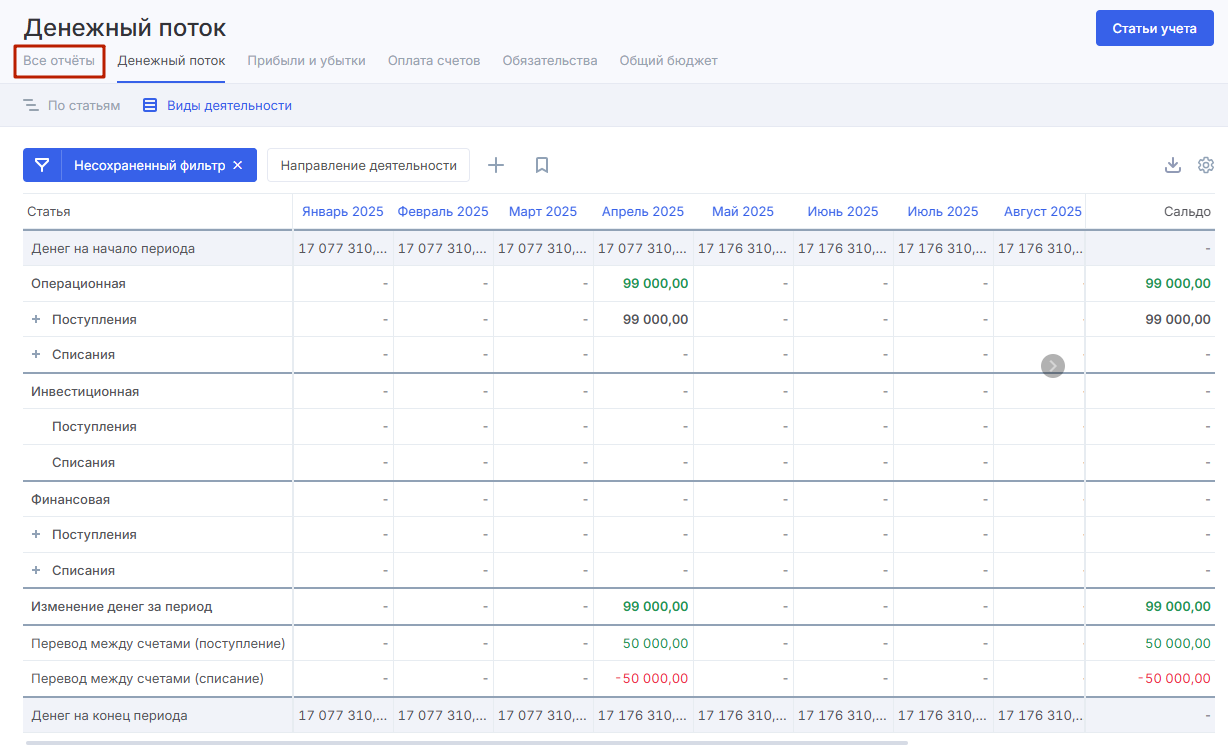The image size is (1228, 751).
Task: Click the 'Денежный поток' page heading
Action: coord(125,28)
